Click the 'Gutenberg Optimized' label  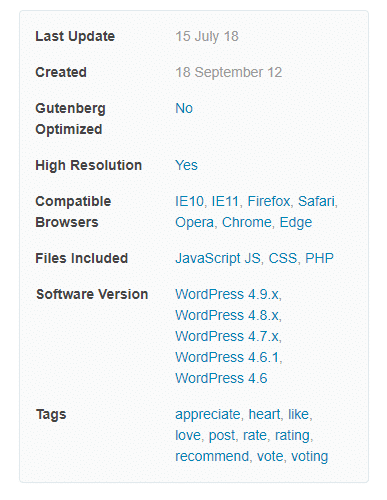[70, 119]
